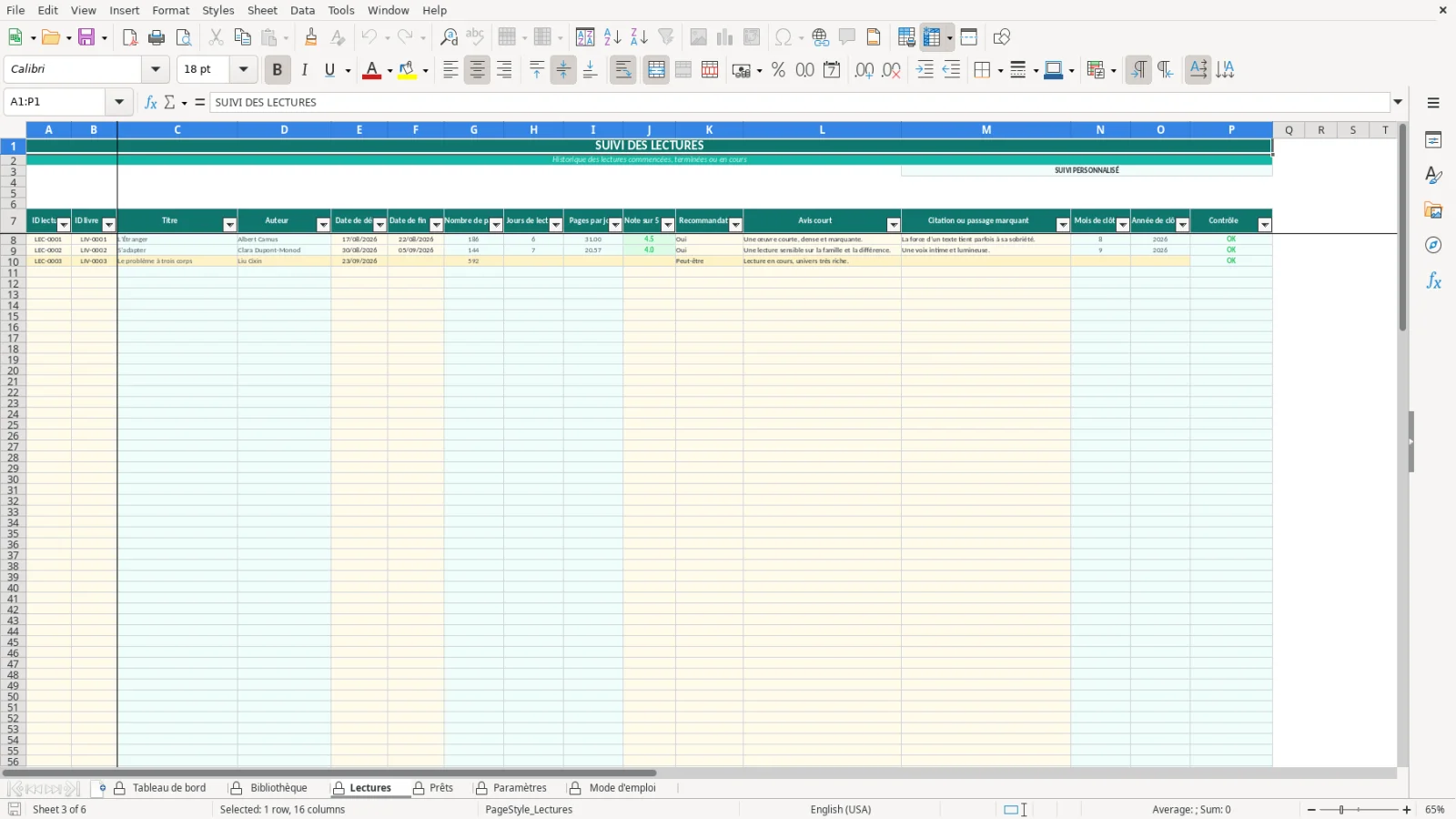Export directly as PDF icon
The width and height of the screenshot is (1456, 819).
[129, 37]
